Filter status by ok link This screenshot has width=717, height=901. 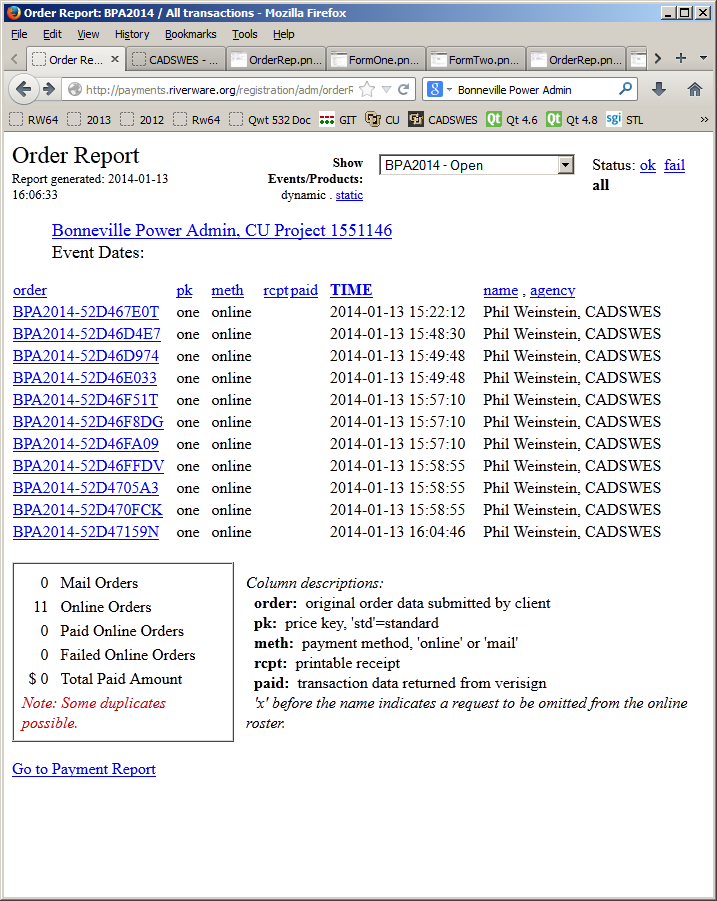pyautogui.click(x=647, y=165)
